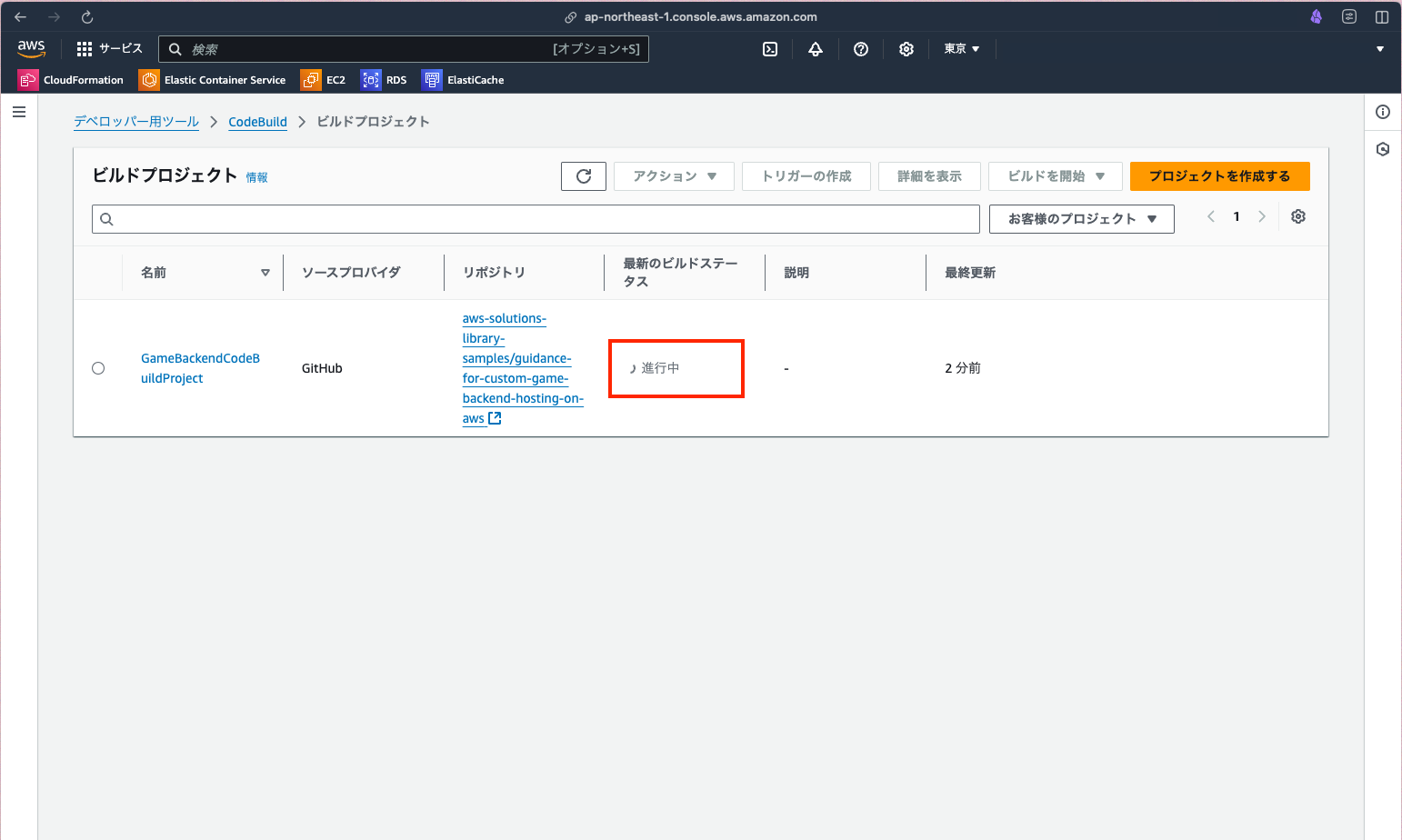Go to the previous page of projects
The width and height of the screenshot is (1402, 840).
tap(1211, 216)
